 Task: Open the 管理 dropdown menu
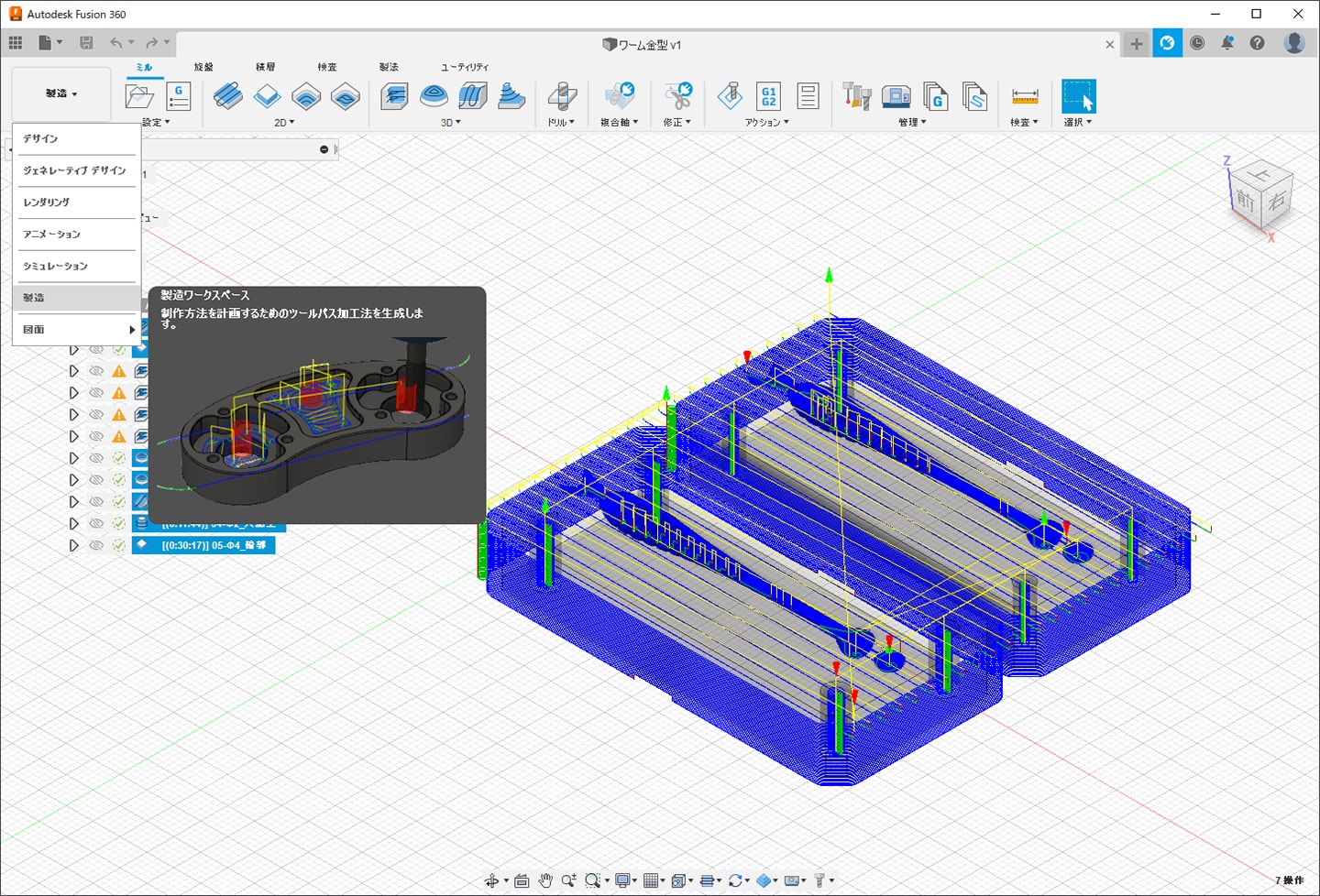[912, 122]
